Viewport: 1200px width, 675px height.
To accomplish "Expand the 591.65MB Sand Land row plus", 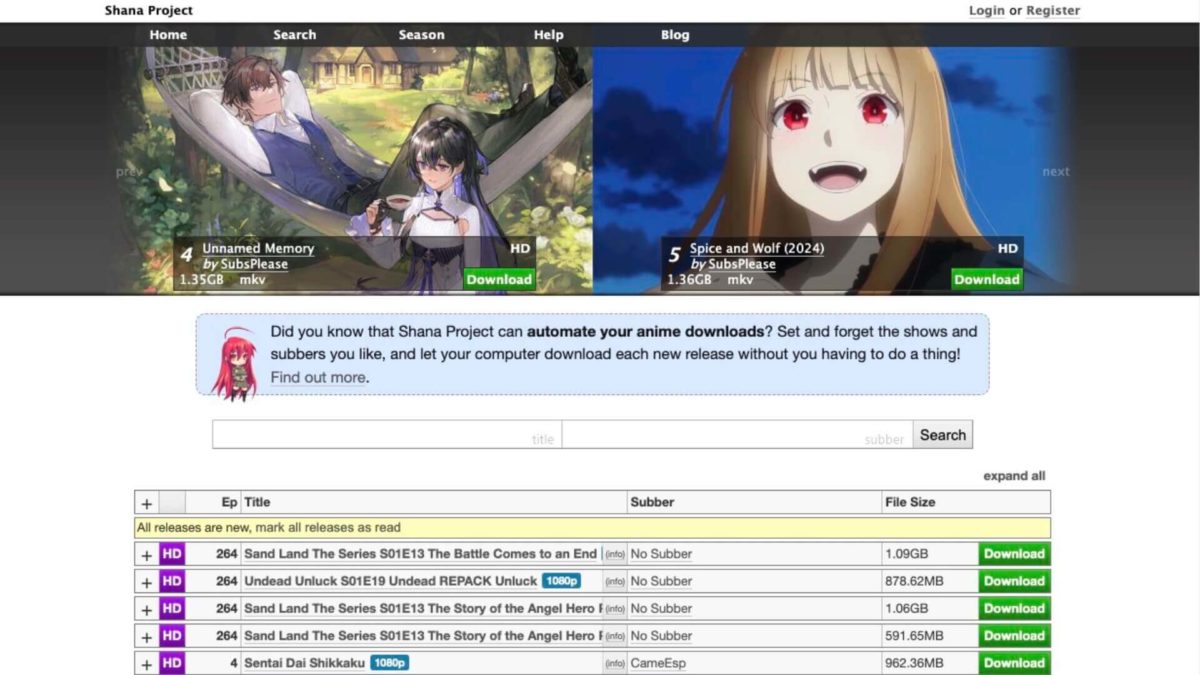I will point(146,635).
